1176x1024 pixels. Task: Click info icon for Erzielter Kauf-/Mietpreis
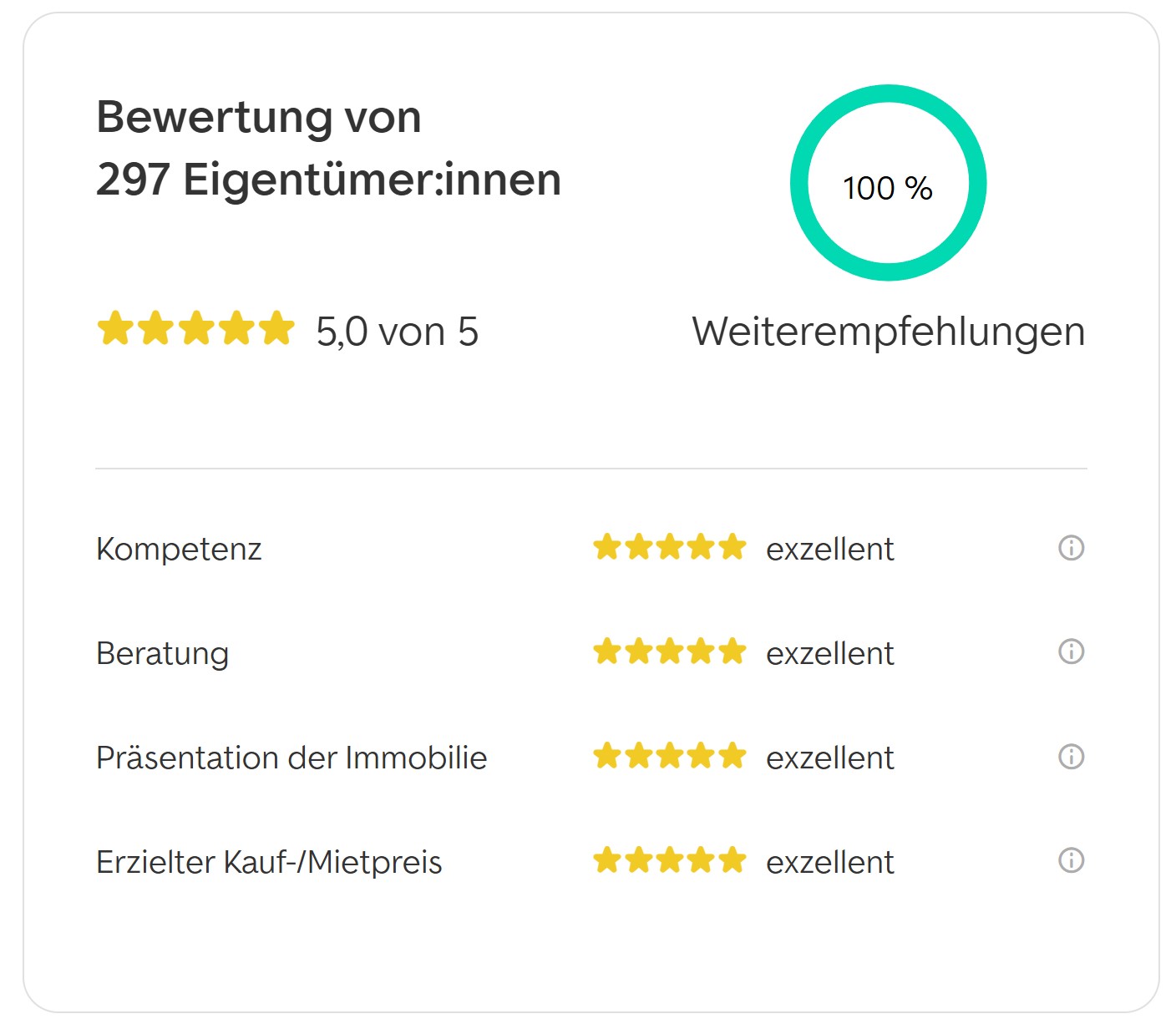pyautogui.click(x=1071, y=860)
